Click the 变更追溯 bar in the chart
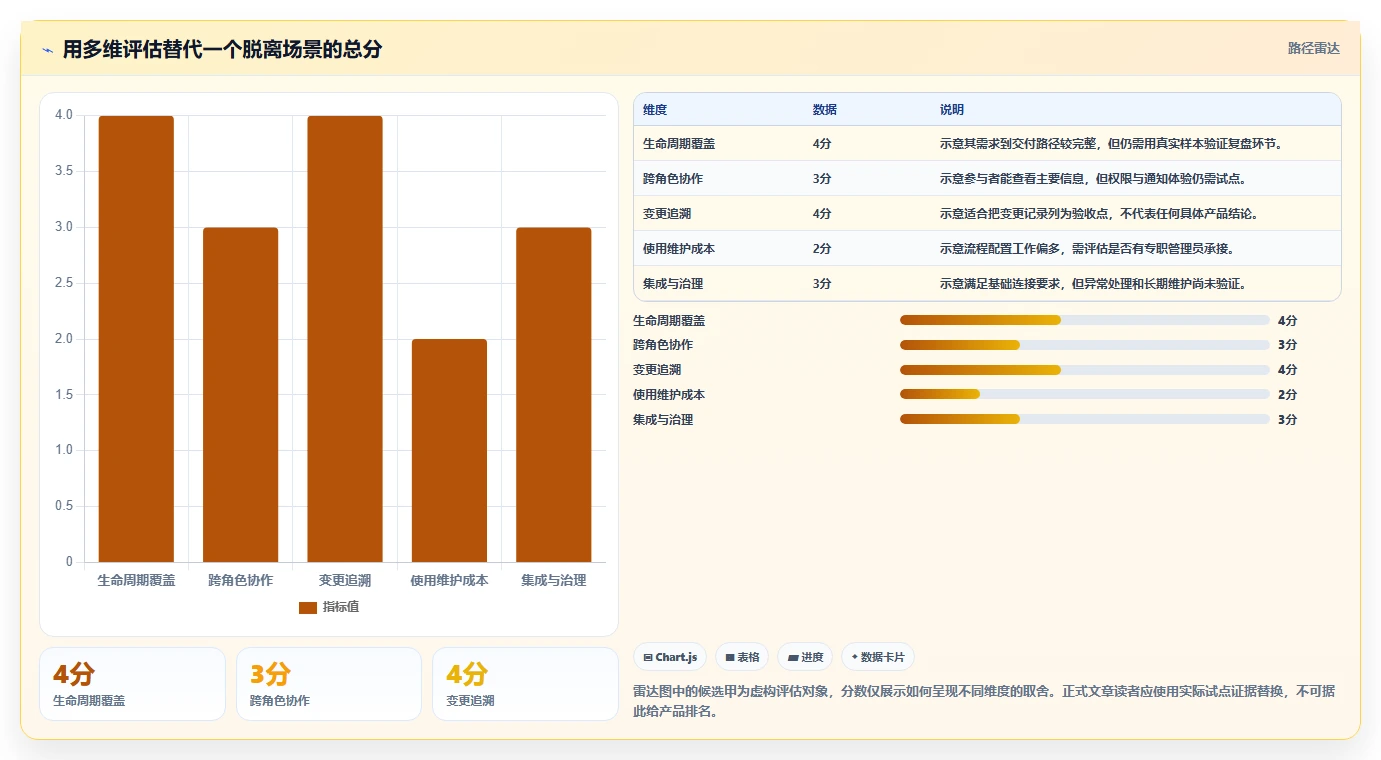This screenshot has width=1381, height=760. pos(345,339)
